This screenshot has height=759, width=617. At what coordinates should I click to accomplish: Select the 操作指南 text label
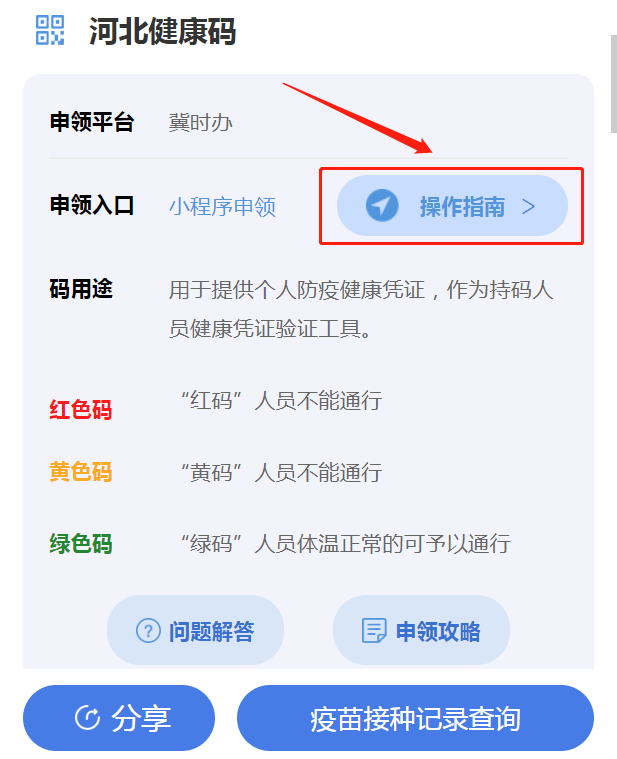[x=462, y=207]
